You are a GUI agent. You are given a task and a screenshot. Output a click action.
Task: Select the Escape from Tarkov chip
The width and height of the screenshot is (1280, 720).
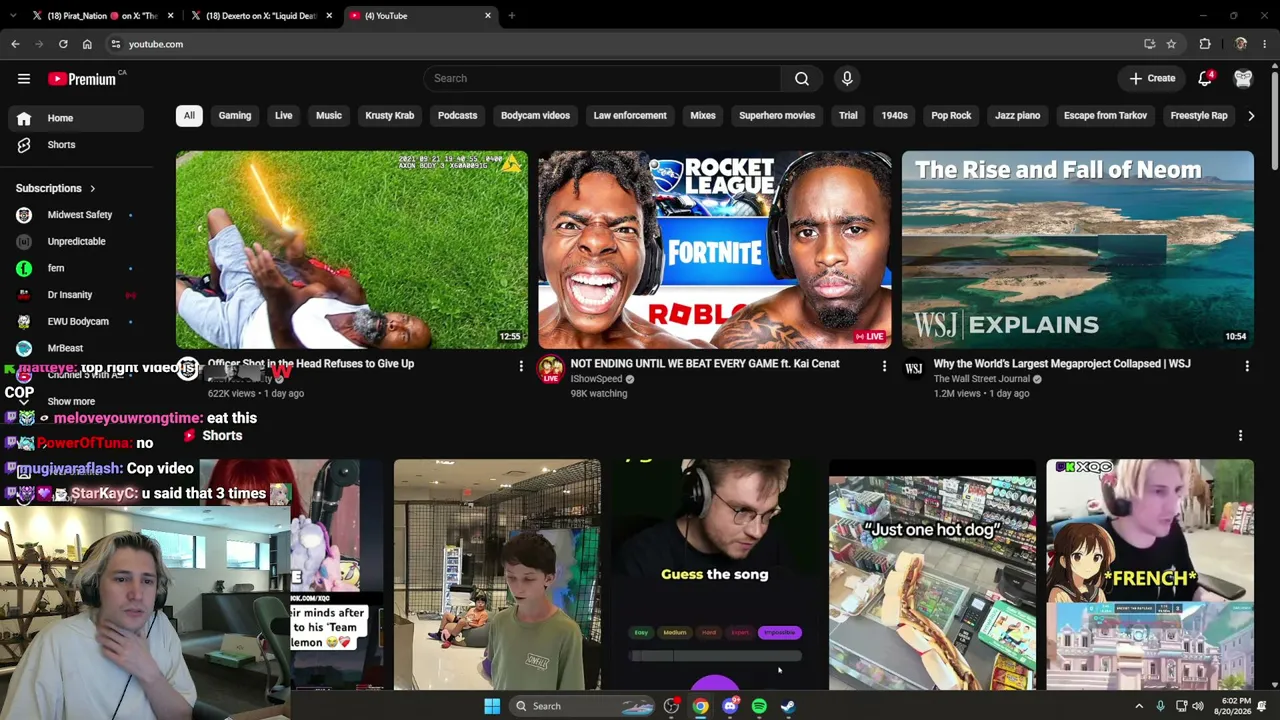point(1105,116)
